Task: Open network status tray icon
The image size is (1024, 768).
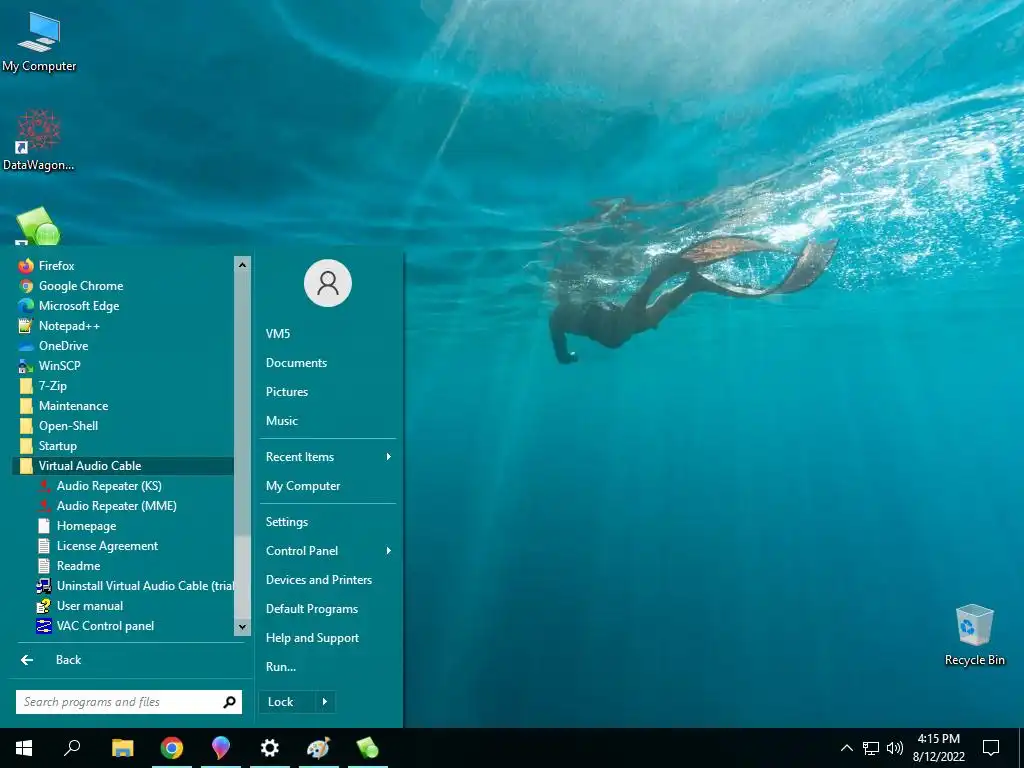Action: [x=871, y=748]
